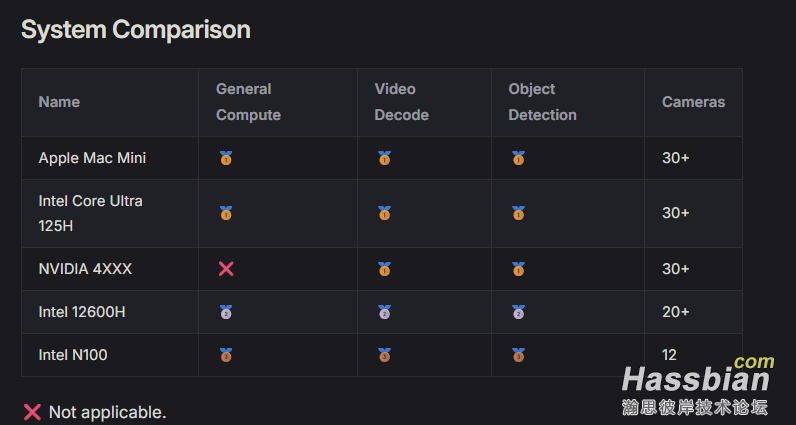Click the bronze medal under Object Detection for Intel N100
The image size is (796, 425).
coord(518,355)
